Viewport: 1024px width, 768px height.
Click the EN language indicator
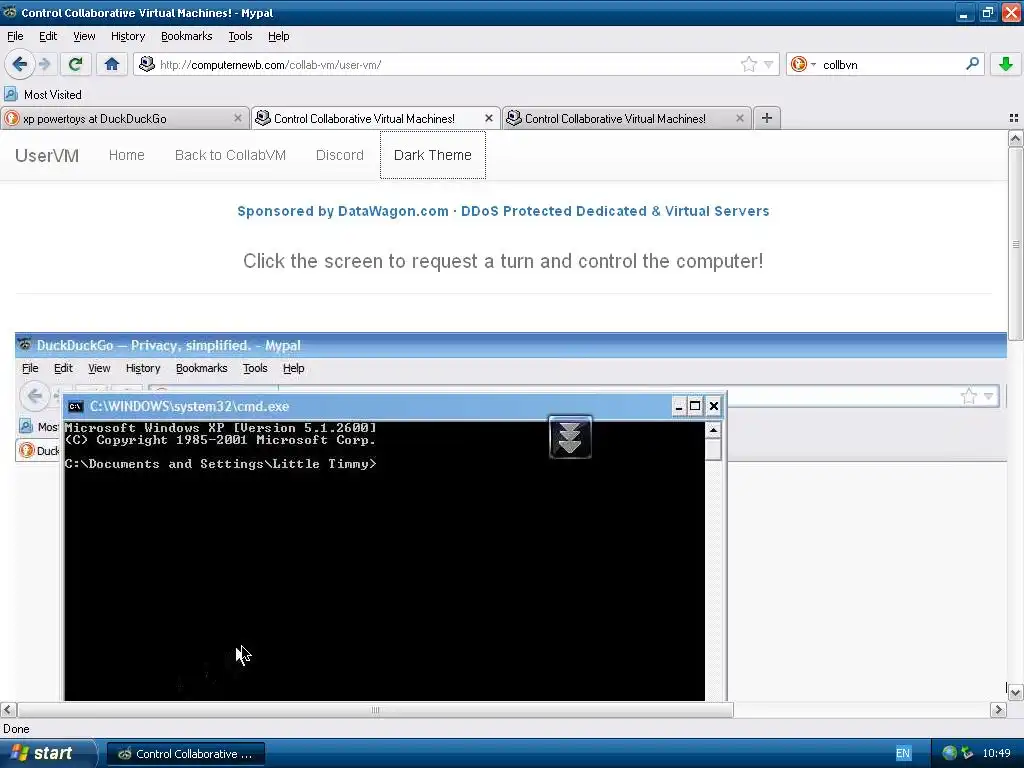click(903, 754)
